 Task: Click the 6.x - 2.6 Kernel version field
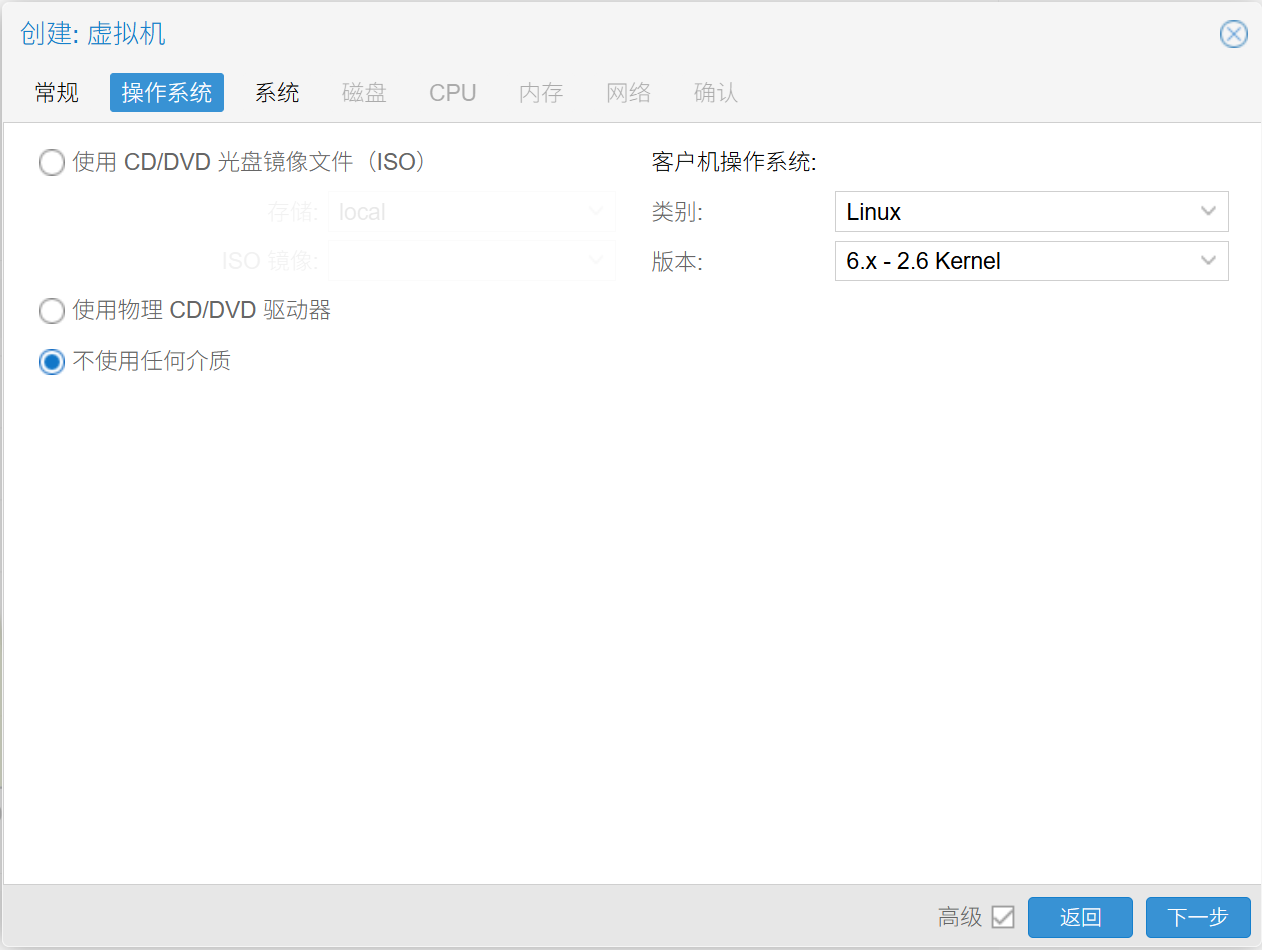point(1010,261)
